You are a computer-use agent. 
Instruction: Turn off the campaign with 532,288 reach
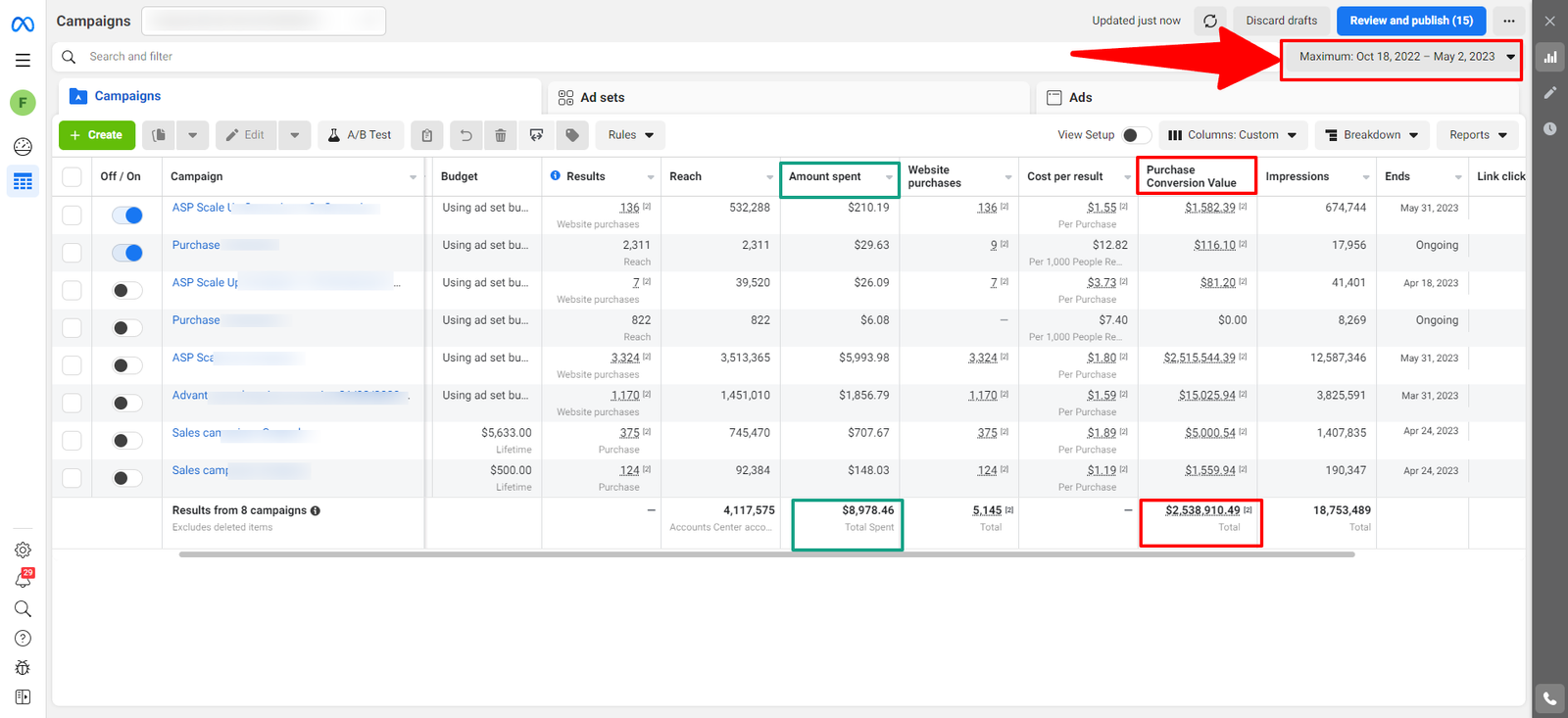(127, 215)
